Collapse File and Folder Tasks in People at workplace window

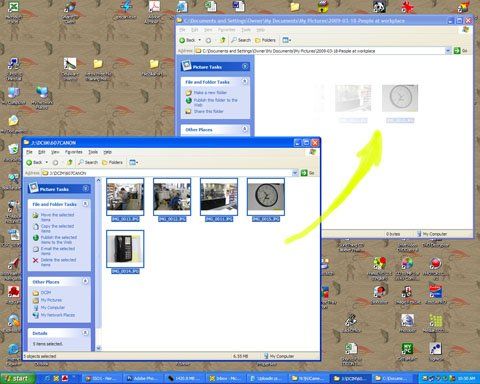pos(245,81)
